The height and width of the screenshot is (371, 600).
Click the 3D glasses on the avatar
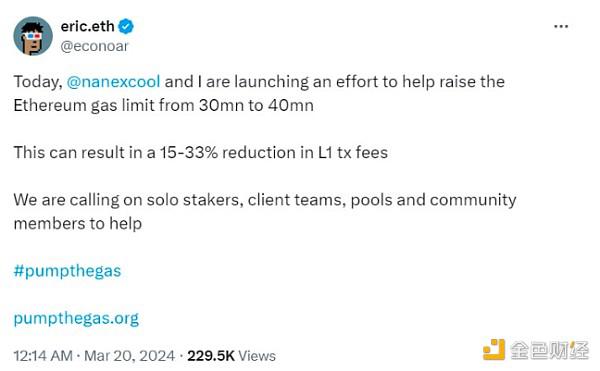(x=32, y=36)
